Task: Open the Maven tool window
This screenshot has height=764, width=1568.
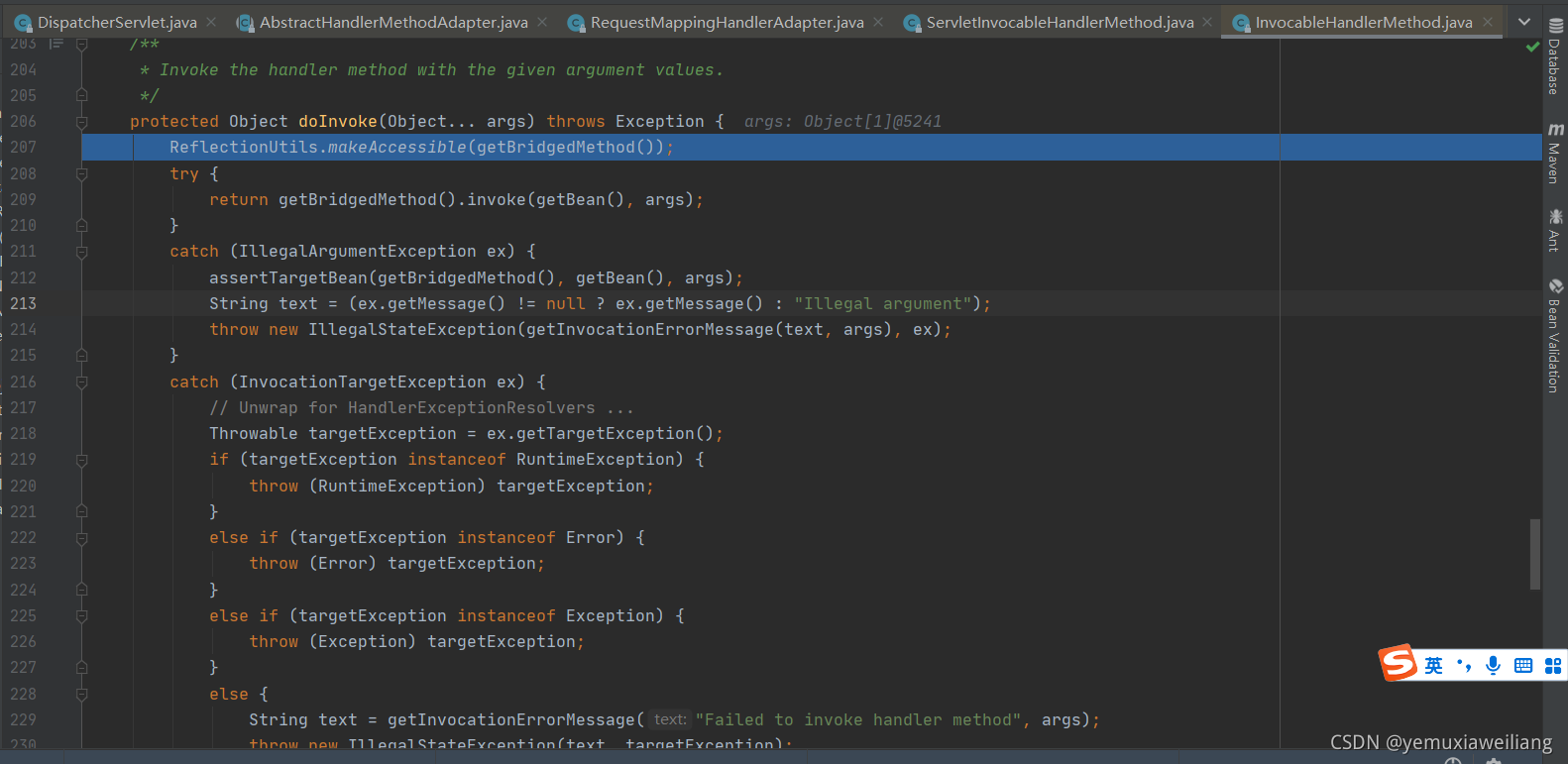Action: pos(1555,154)
